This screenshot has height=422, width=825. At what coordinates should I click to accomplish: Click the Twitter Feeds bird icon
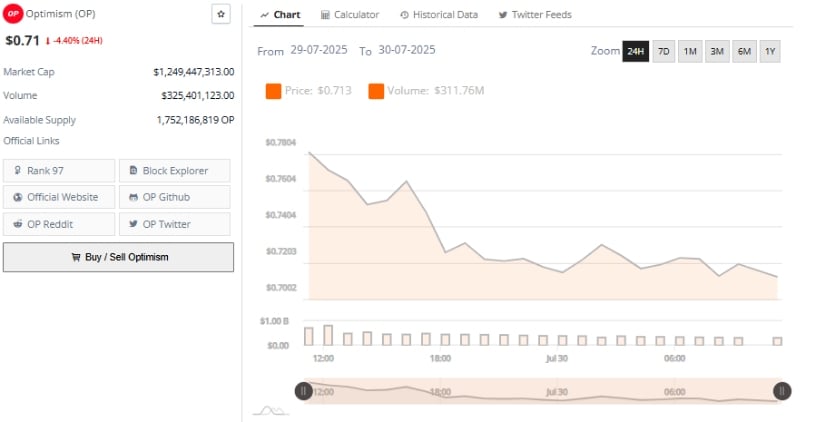coord(503,15)
